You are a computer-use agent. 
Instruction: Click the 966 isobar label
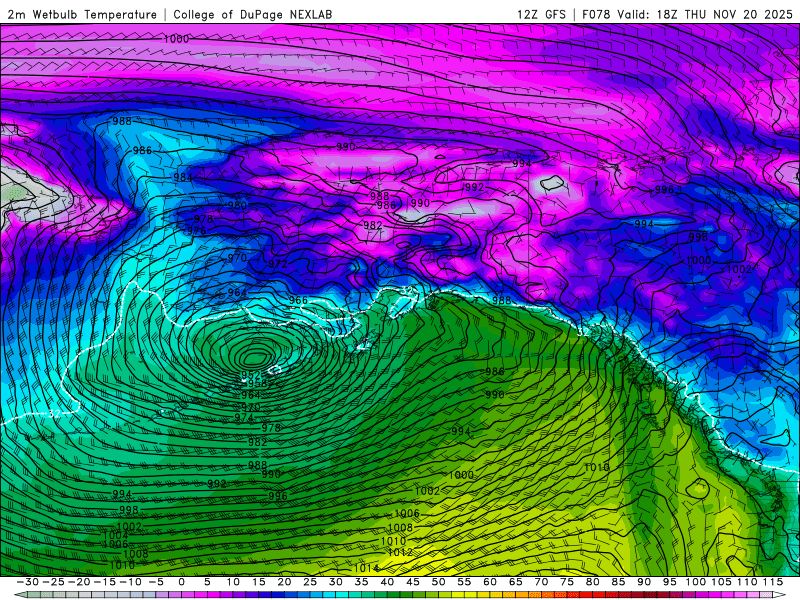coord(298,301)
